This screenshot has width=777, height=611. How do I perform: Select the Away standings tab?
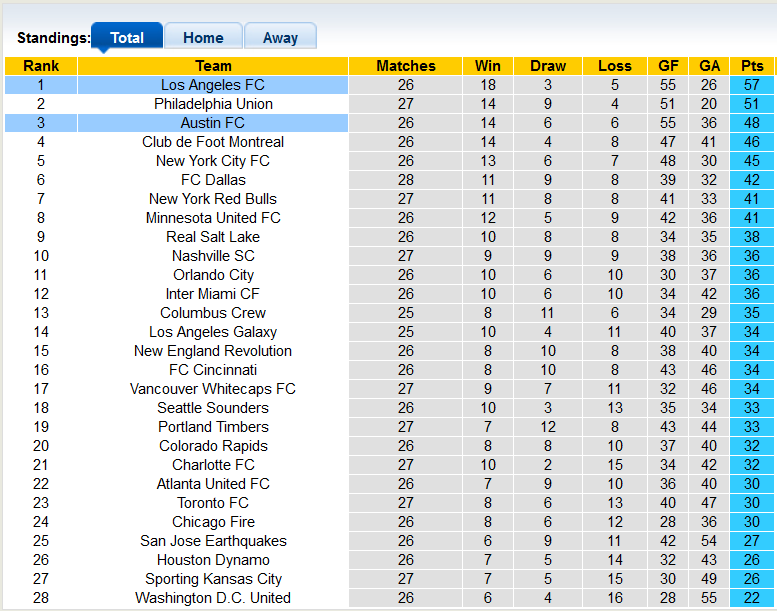[x=280, y=38]
